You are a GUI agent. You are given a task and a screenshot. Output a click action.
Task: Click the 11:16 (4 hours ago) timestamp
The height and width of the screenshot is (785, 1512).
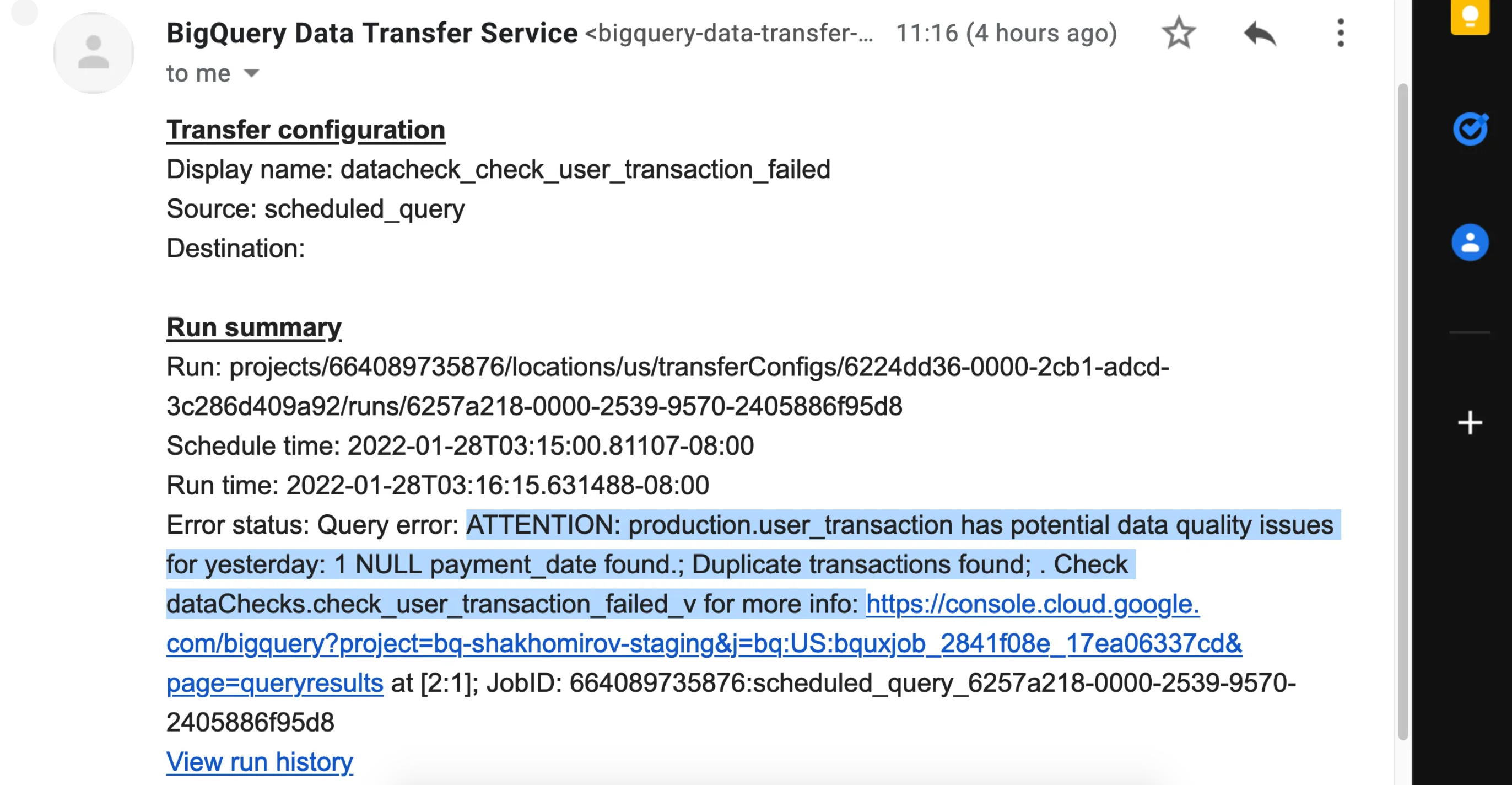pyautogui.click(x=1006, y=33)
